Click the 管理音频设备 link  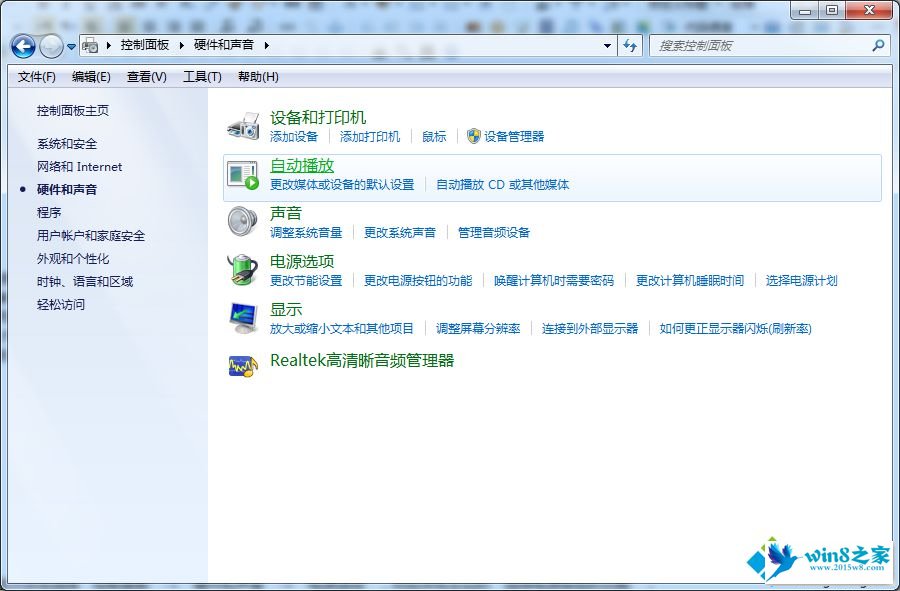[x=494, y=232]
